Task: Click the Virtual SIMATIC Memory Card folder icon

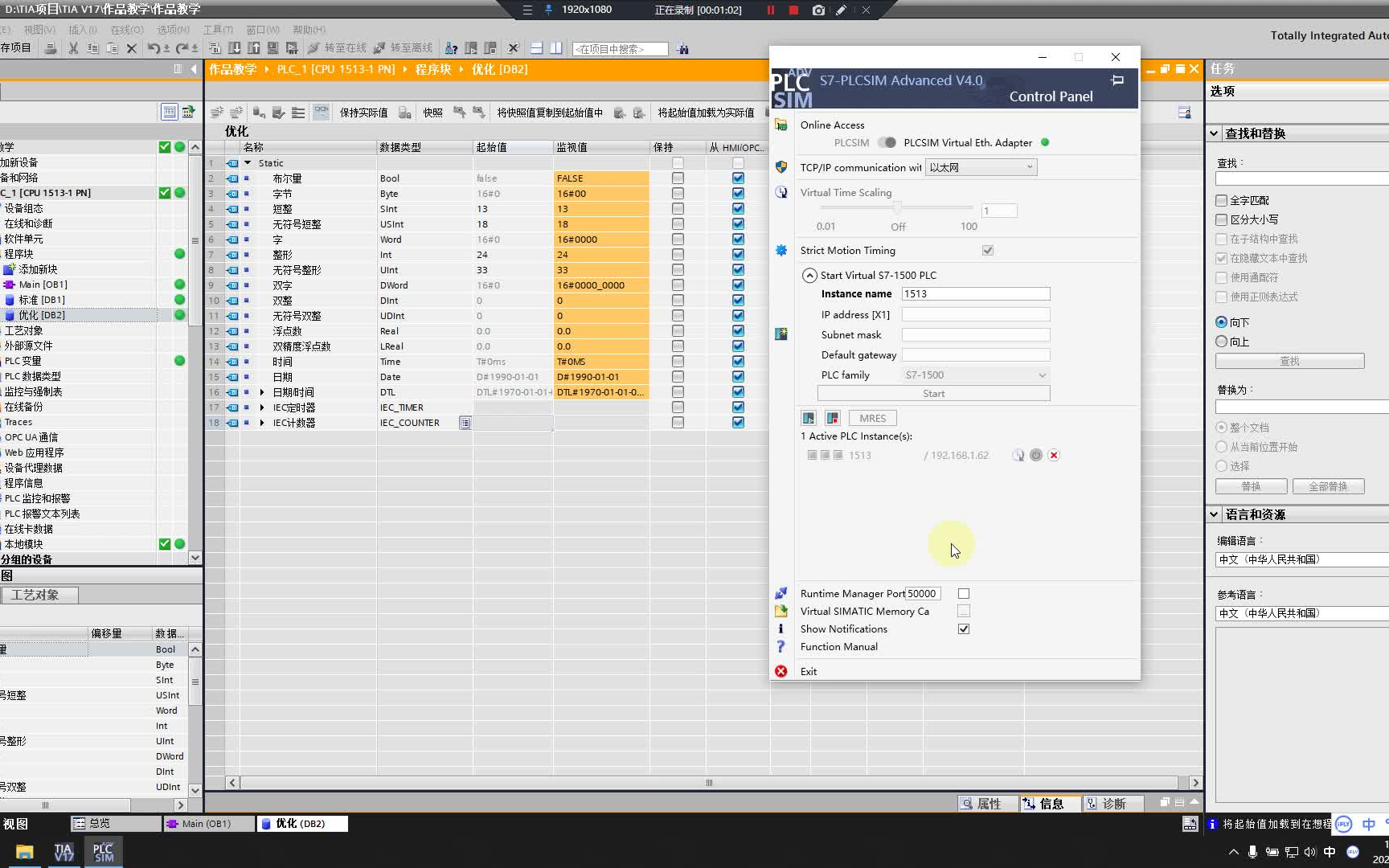Action: [x=781, y=611]
